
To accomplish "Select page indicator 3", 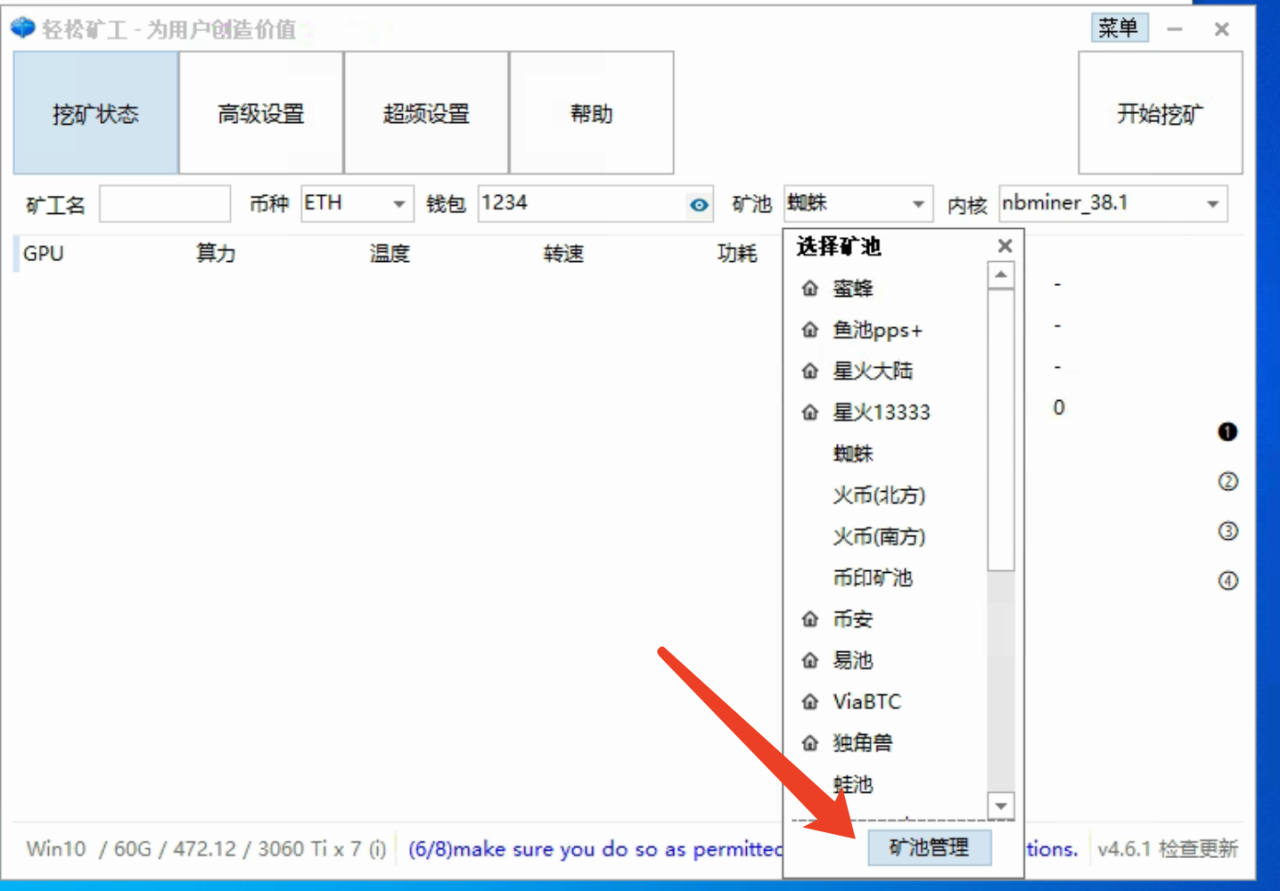I will [x=1228, y=531].
